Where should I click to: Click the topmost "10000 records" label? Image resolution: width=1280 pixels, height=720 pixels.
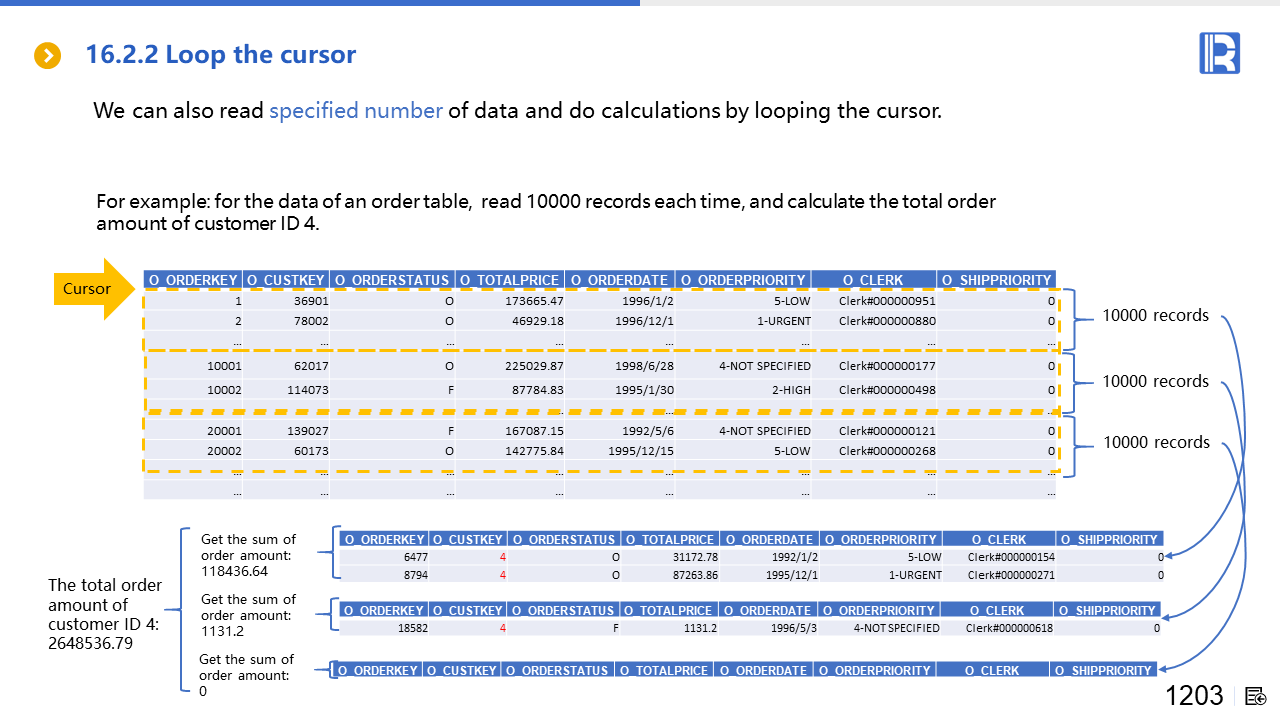[1155, 316]
